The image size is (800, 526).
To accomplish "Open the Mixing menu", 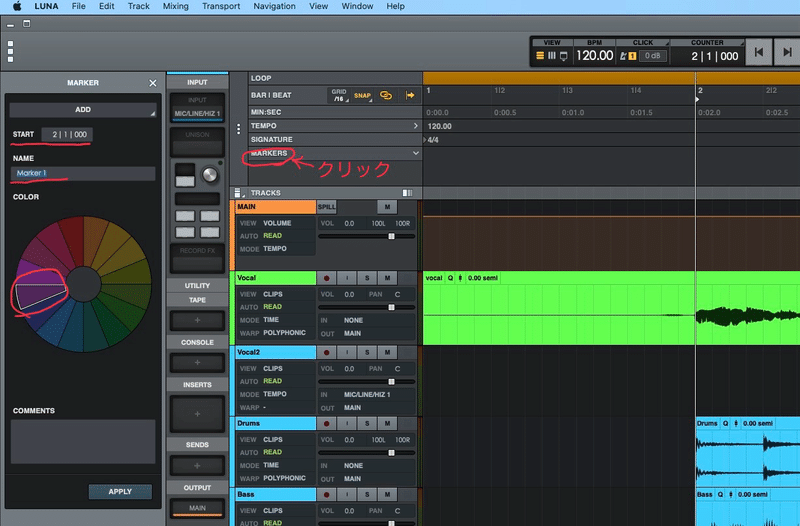I will coord(176,6).
